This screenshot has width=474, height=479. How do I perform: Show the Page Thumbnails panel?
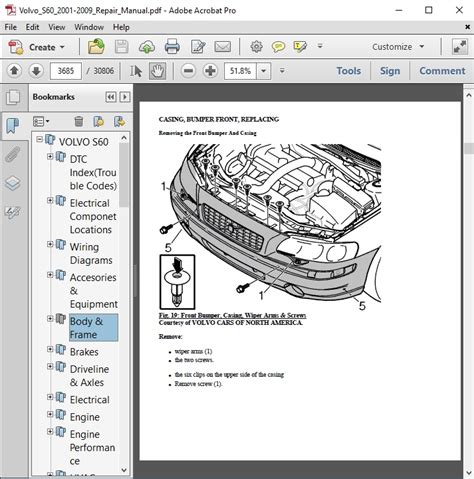13,97
